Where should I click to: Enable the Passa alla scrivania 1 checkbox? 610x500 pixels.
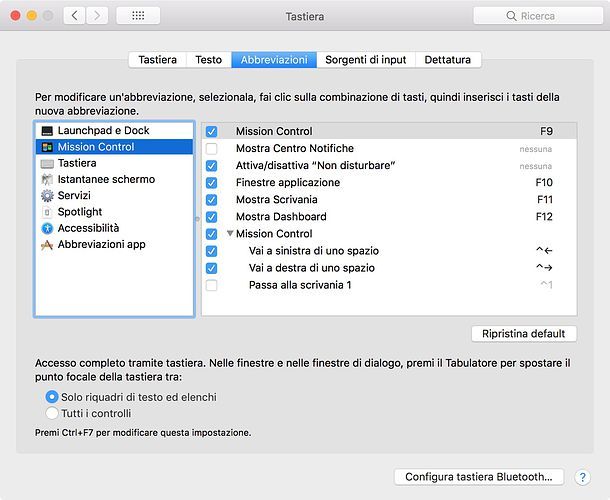212,285
